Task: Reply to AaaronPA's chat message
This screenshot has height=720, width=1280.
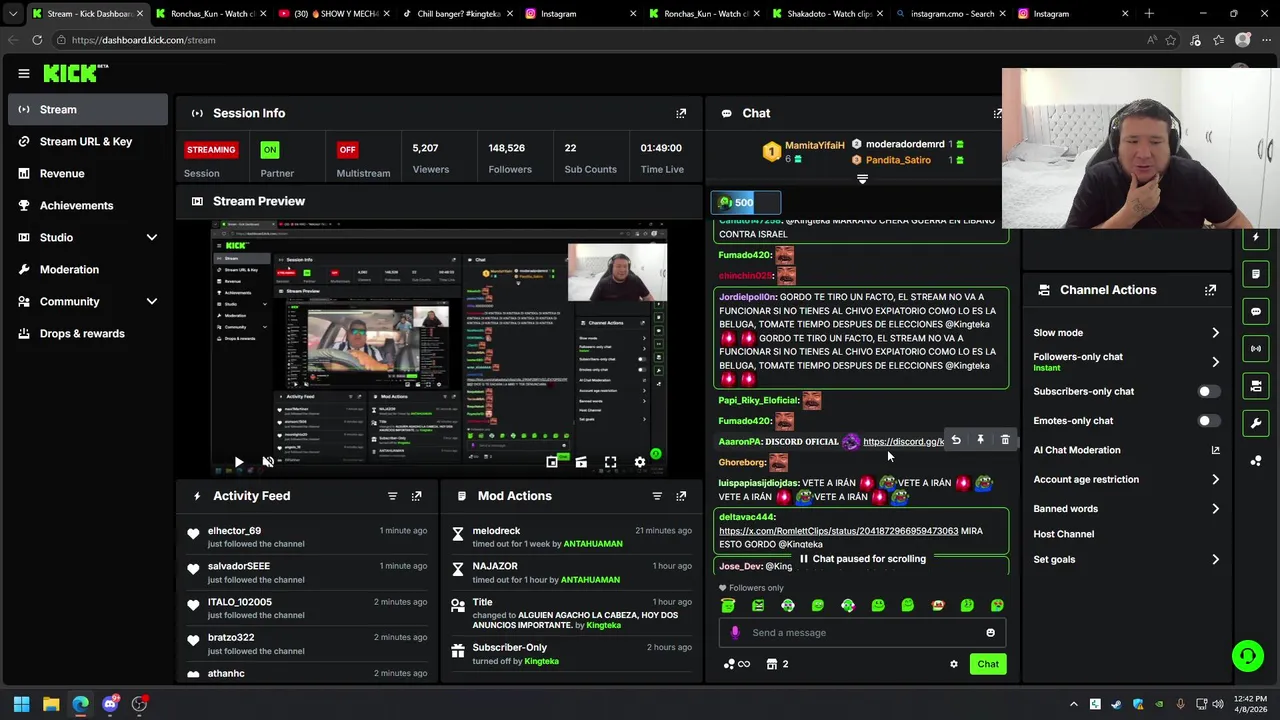Action: click(956, 440)
